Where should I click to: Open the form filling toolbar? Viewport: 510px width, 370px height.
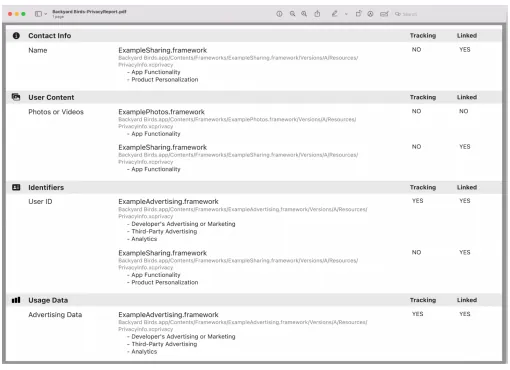coord(384,14)
